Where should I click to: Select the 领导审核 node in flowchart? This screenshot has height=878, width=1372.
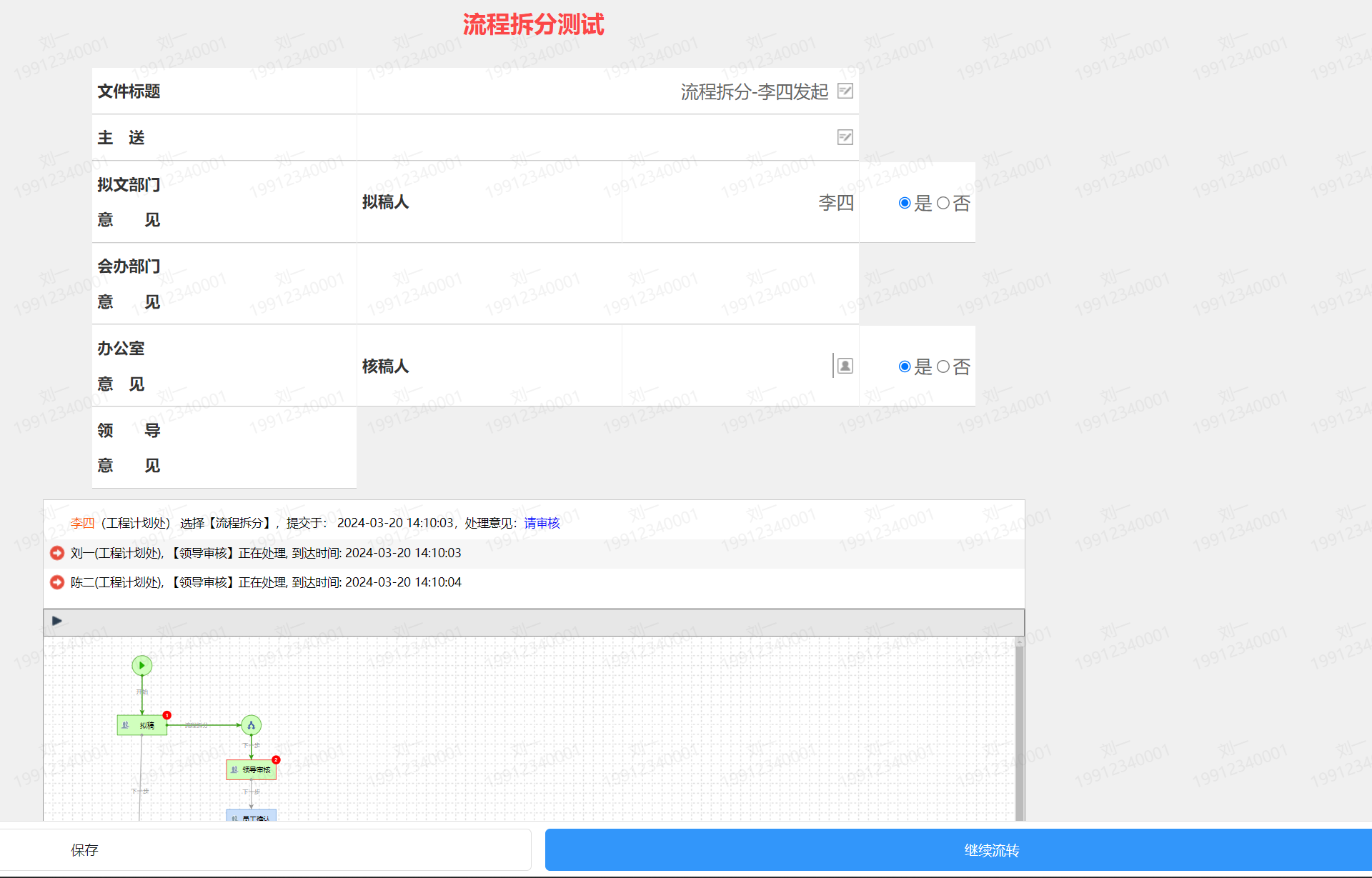point(251,769)
